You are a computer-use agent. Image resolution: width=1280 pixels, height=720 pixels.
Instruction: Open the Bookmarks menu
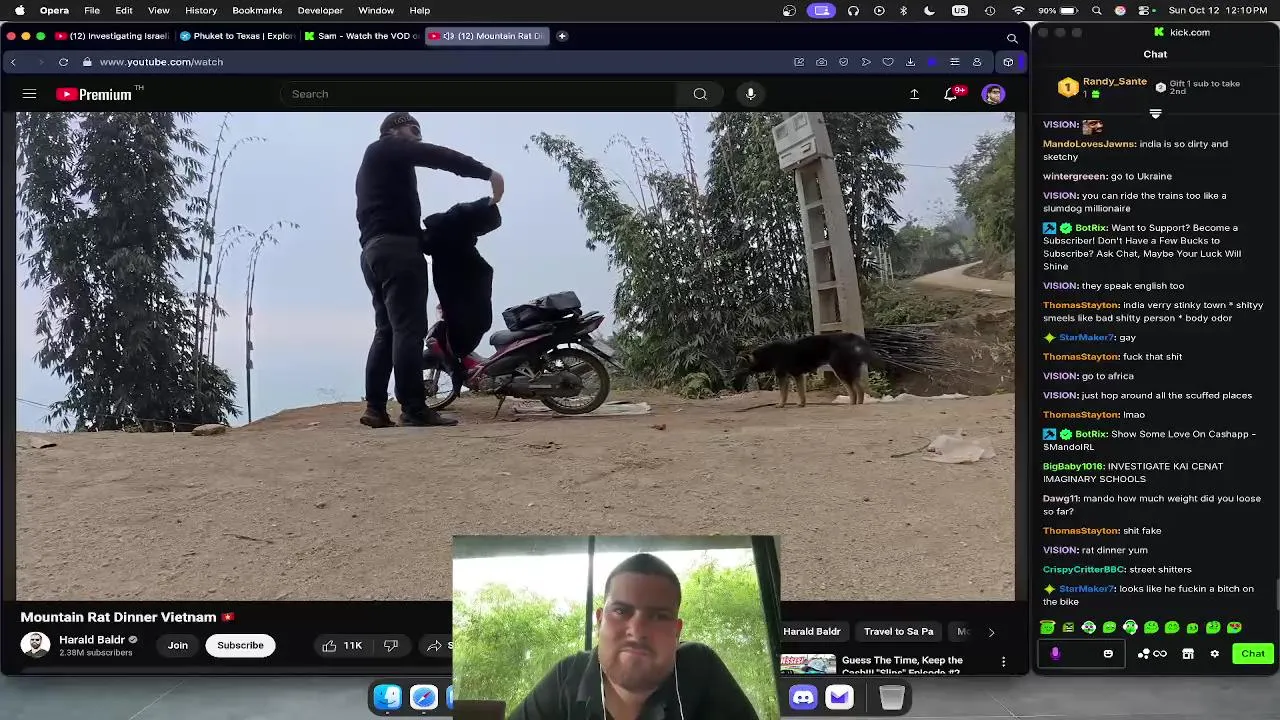point(257,11)
